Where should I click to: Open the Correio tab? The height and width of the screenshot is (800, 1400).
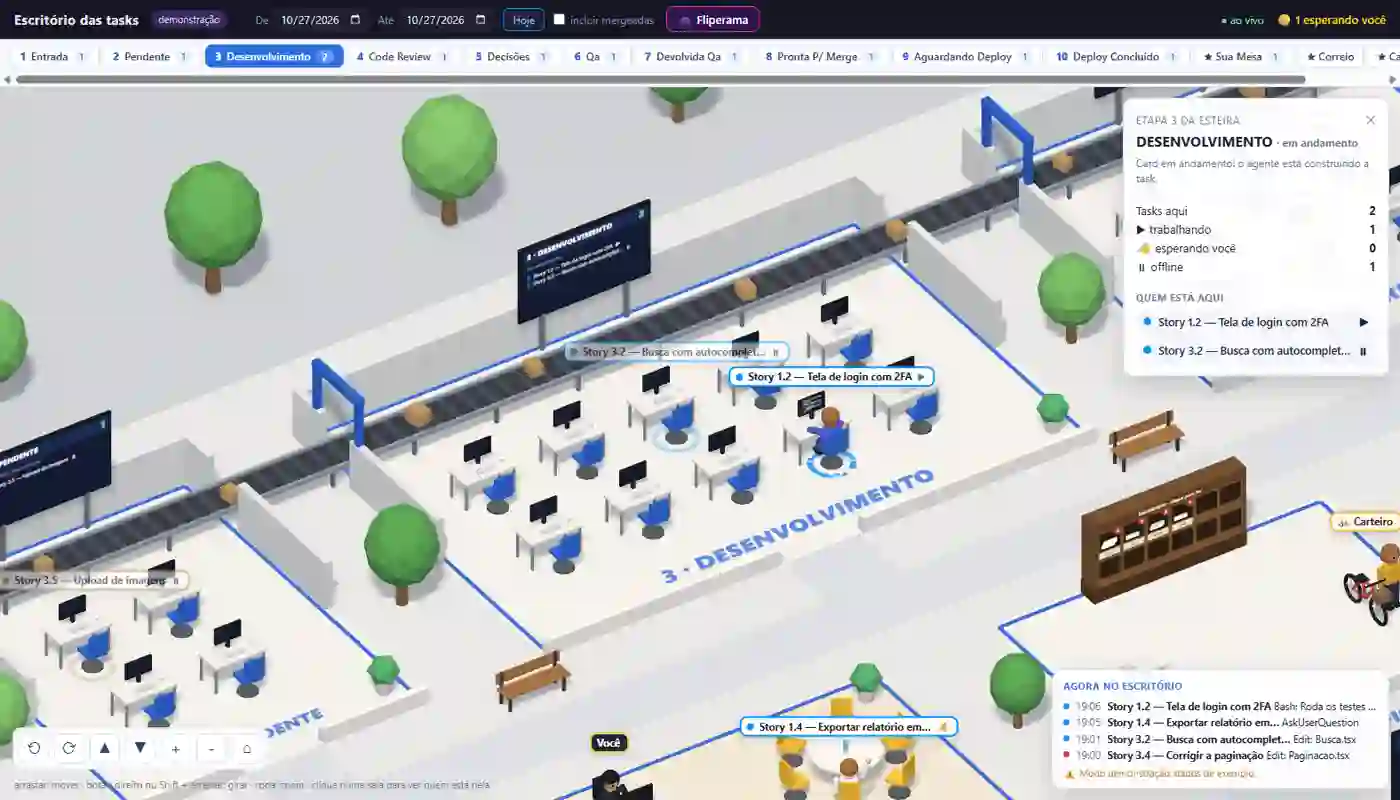pos(1329,57)
